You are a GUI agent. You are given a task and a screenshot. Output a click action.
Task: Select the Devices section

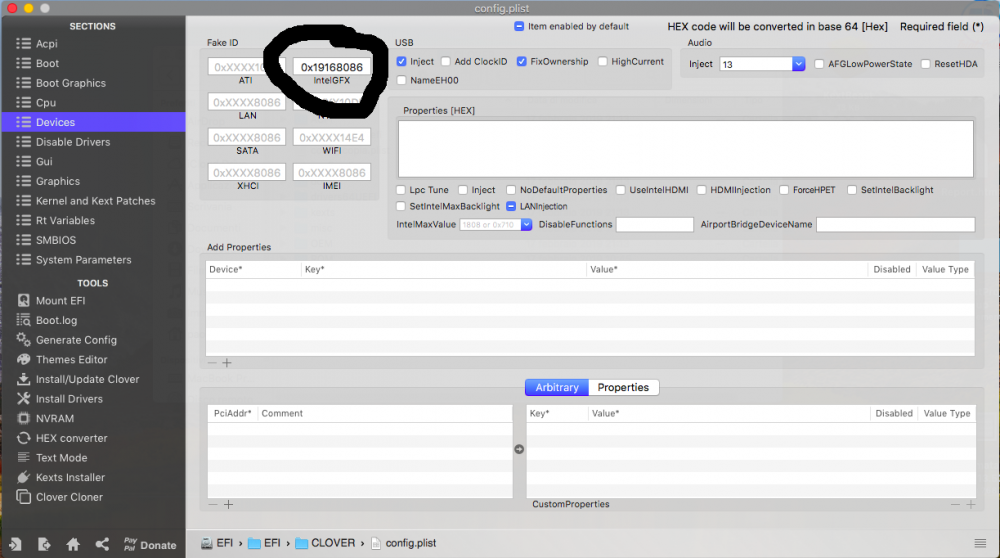[x=93, y=122]
